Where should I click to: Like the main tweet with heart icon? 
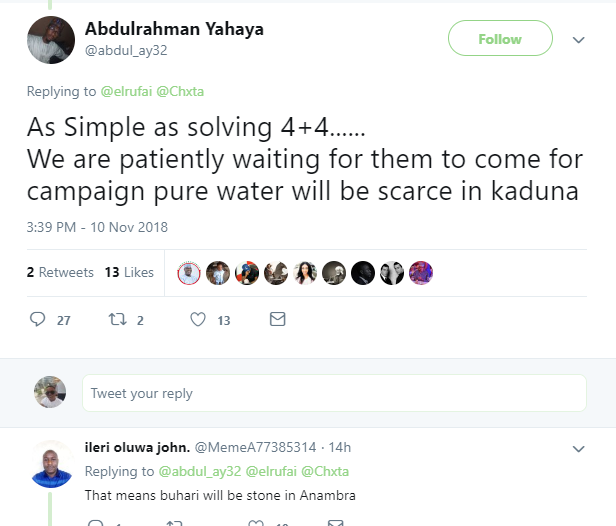click(x=197, y=320)
